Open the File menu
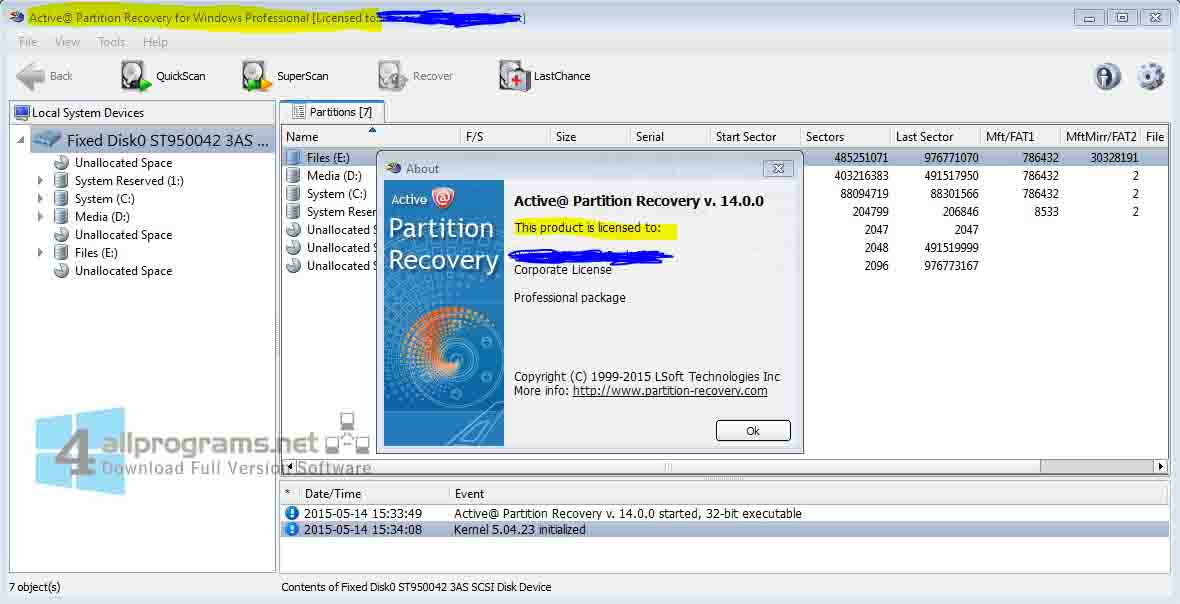Viewport: 1180px width, 604px height. 28,42
